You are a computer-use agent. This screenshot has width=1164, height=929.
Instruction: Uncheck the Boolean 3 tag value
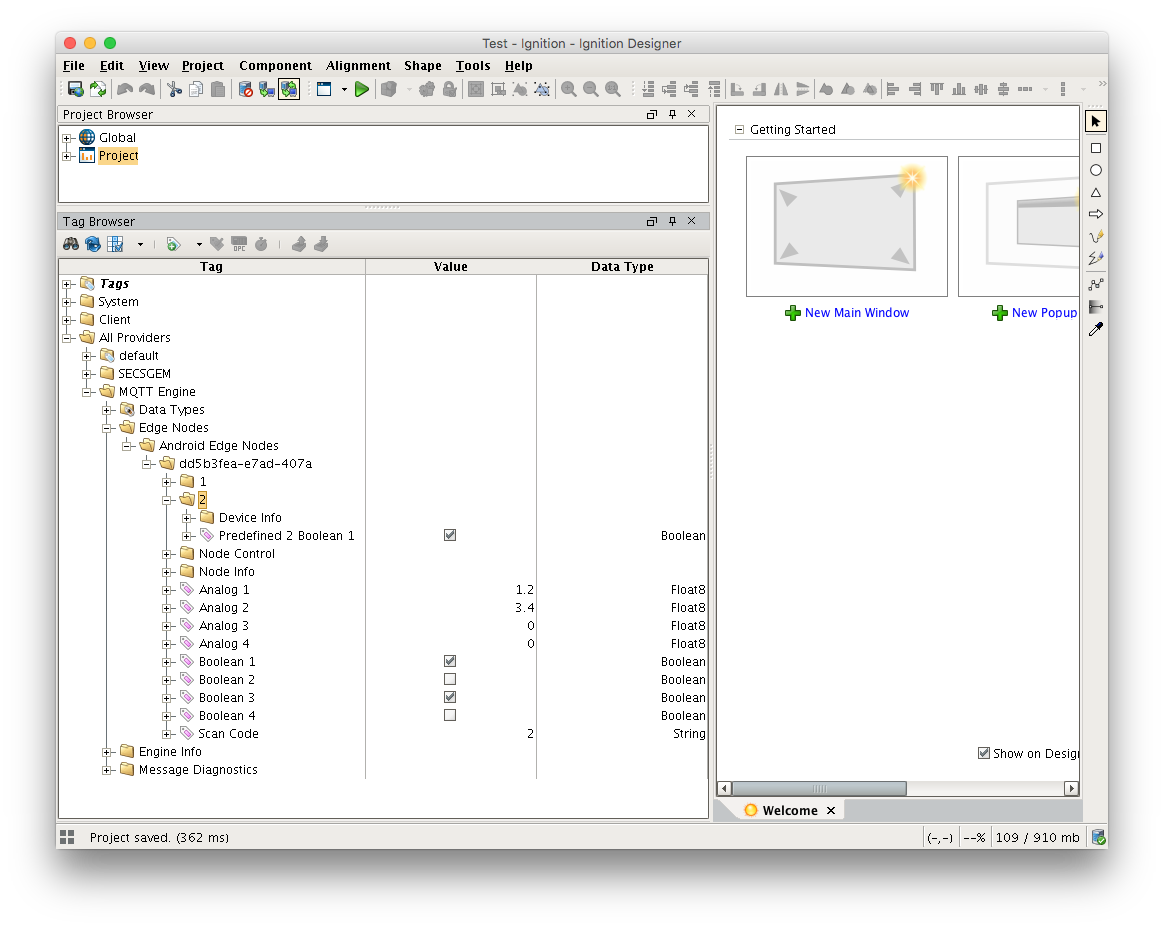[450, 697]
